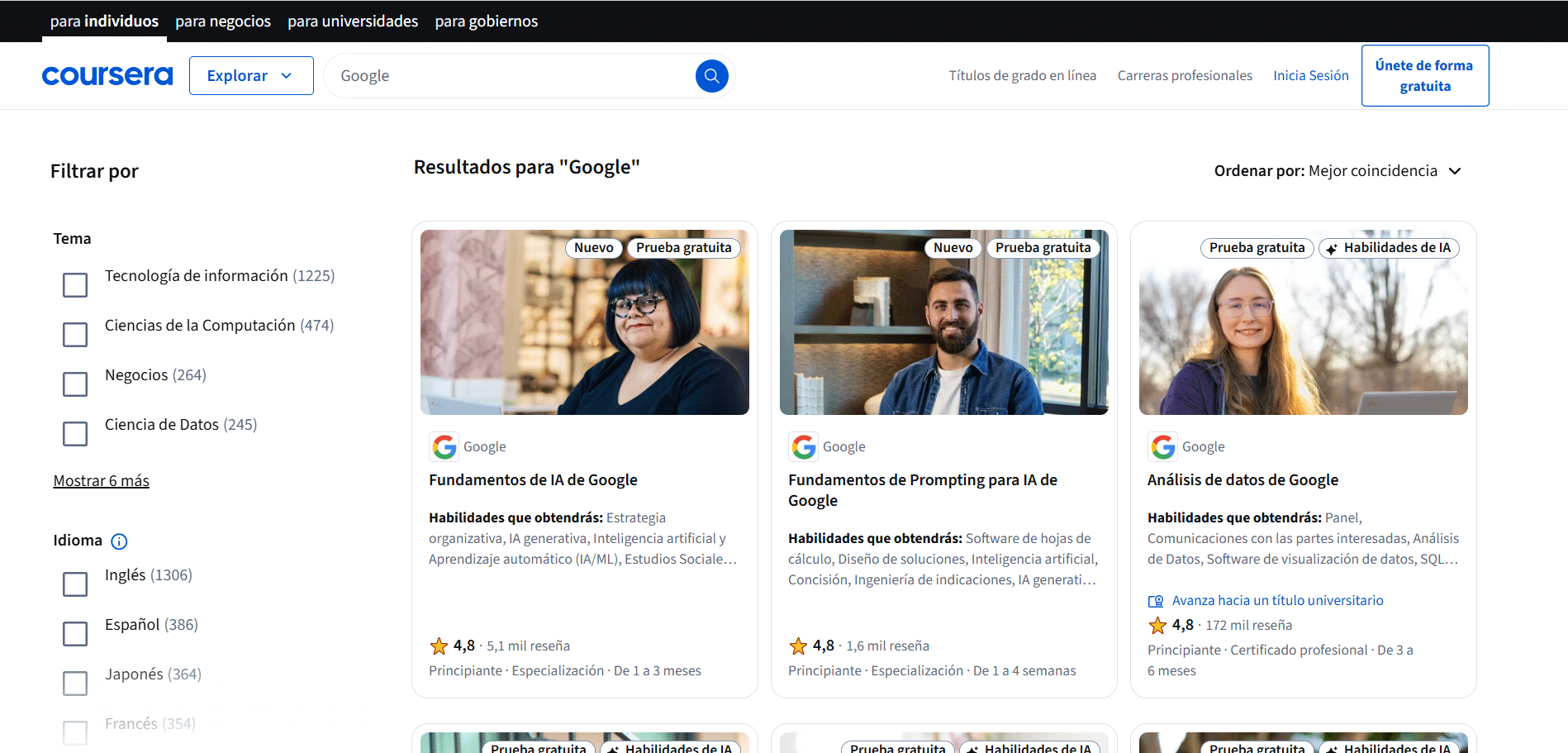Toggle the Francés language checkbox
1568x753 pixels.
pos(75,733)
